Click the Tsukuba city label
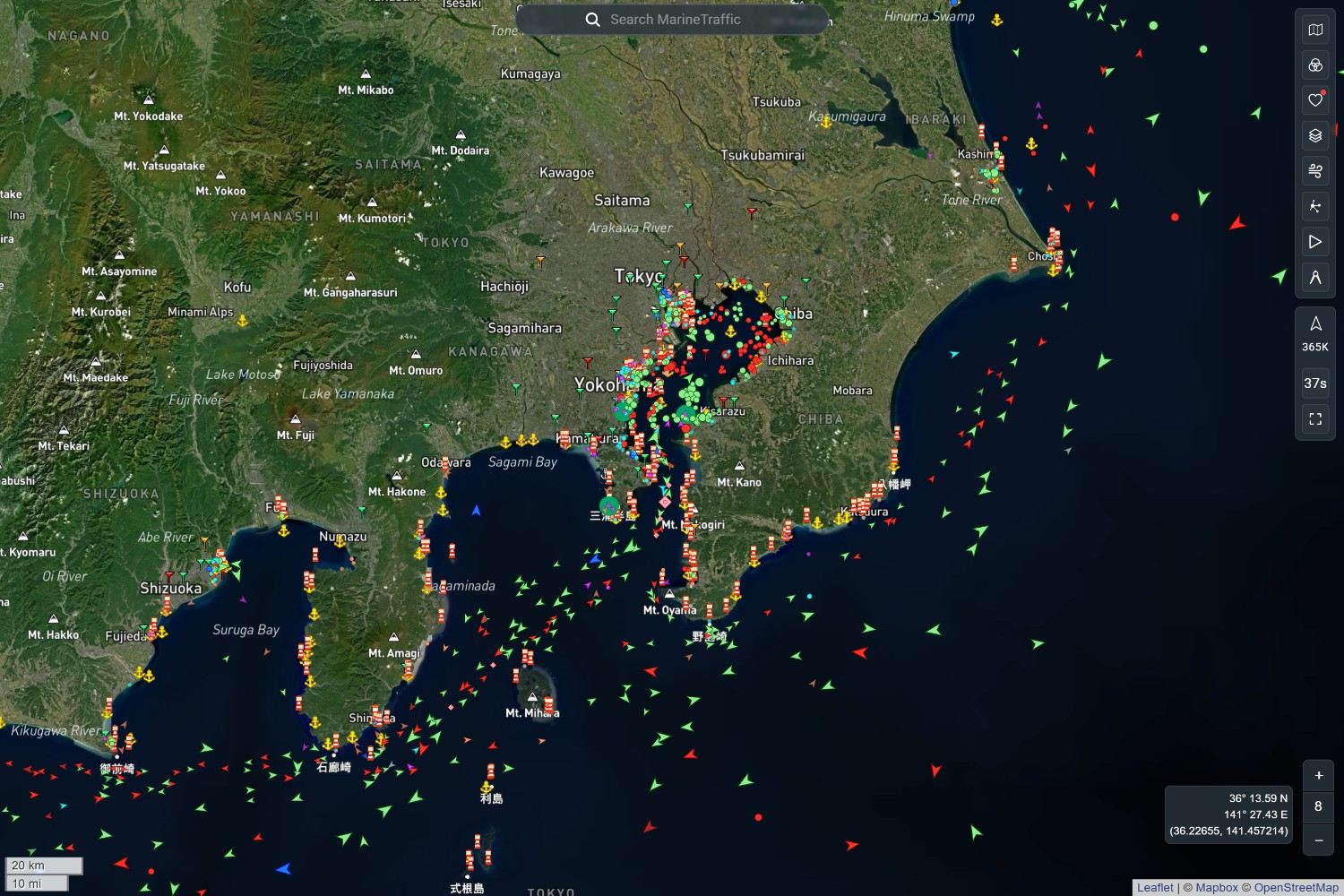 coord(776,102)
